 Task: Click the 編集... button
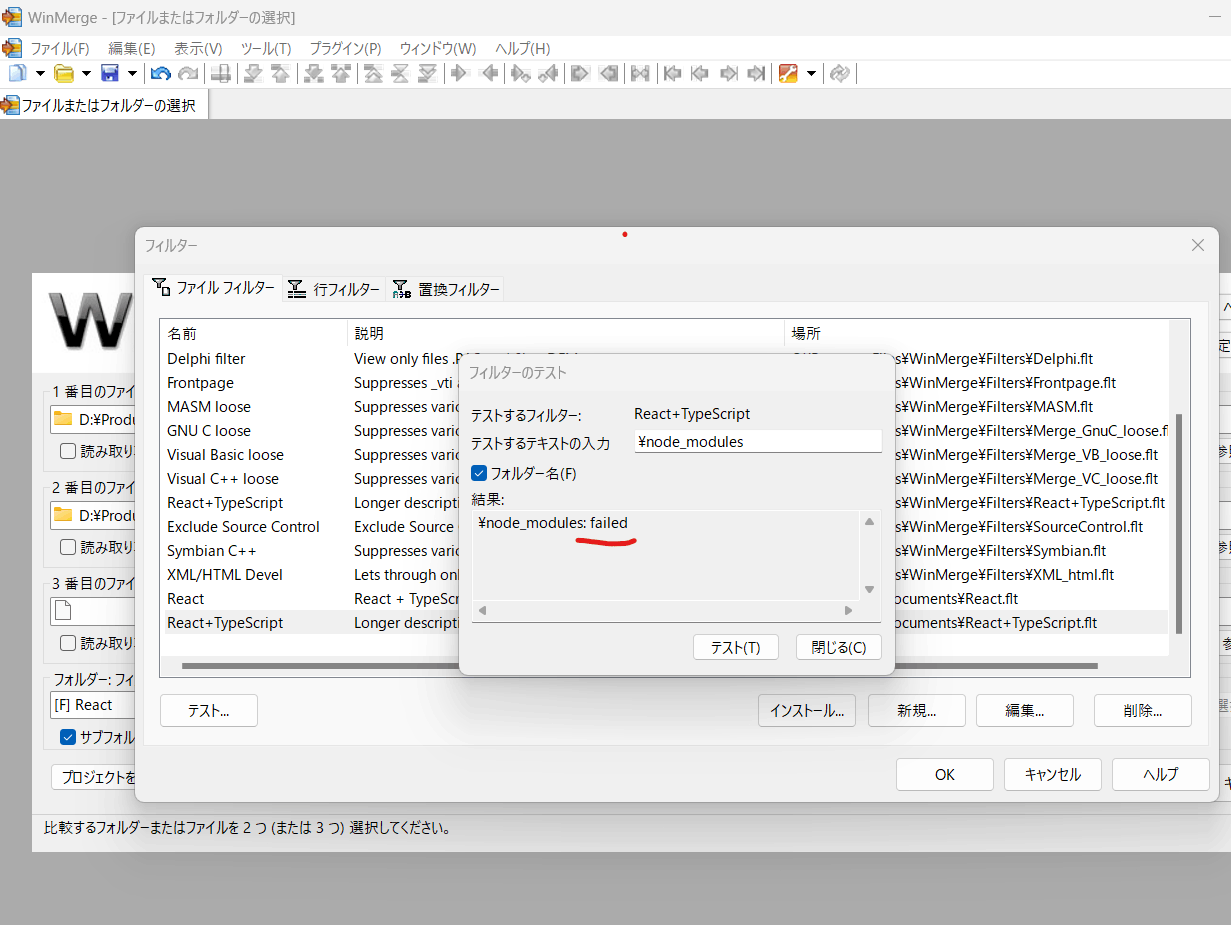1025,711
